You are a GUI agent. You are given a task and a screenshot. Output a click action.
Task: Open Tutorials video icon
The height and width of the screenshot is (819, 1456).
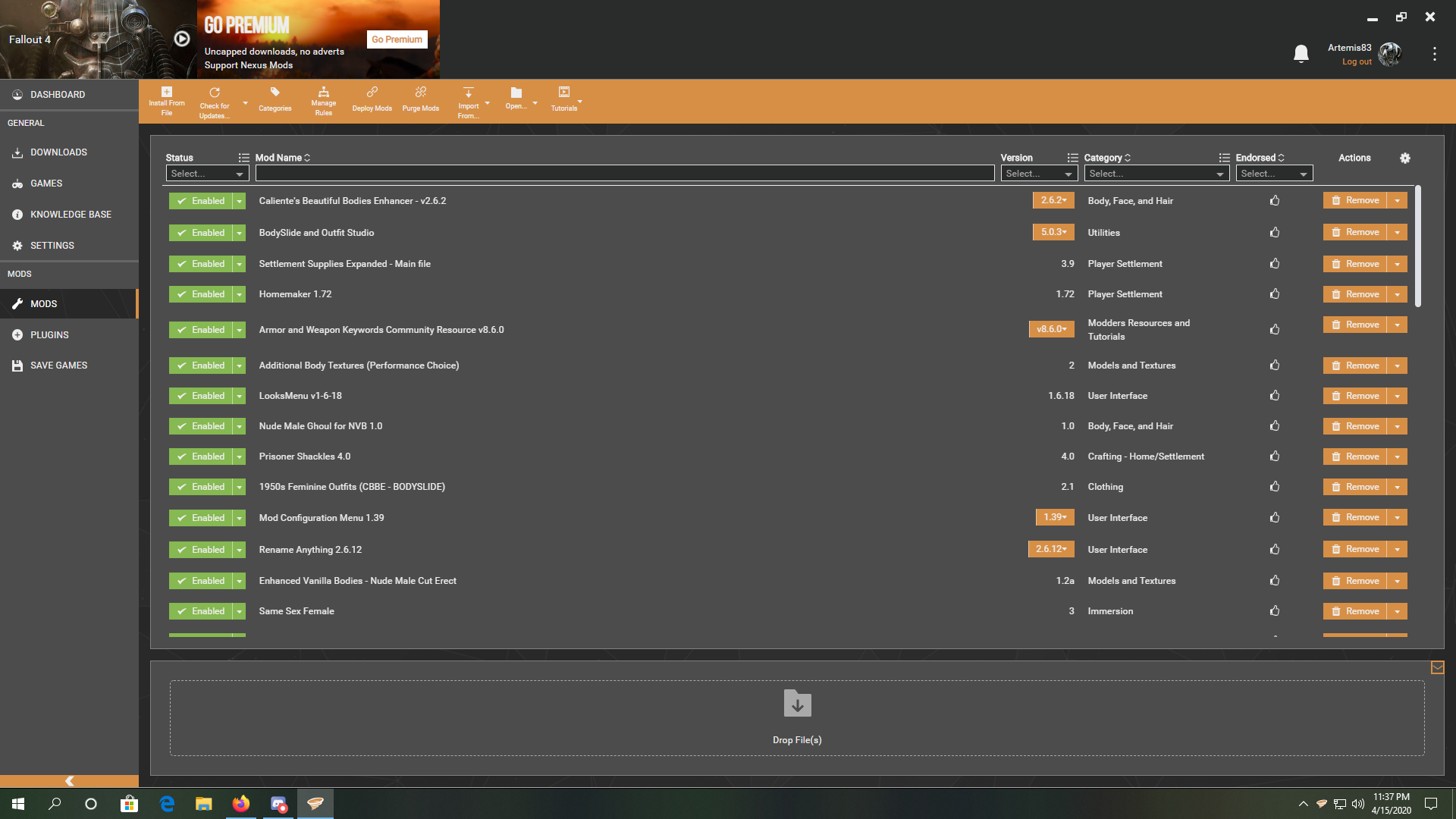click(x=563, y=93)
